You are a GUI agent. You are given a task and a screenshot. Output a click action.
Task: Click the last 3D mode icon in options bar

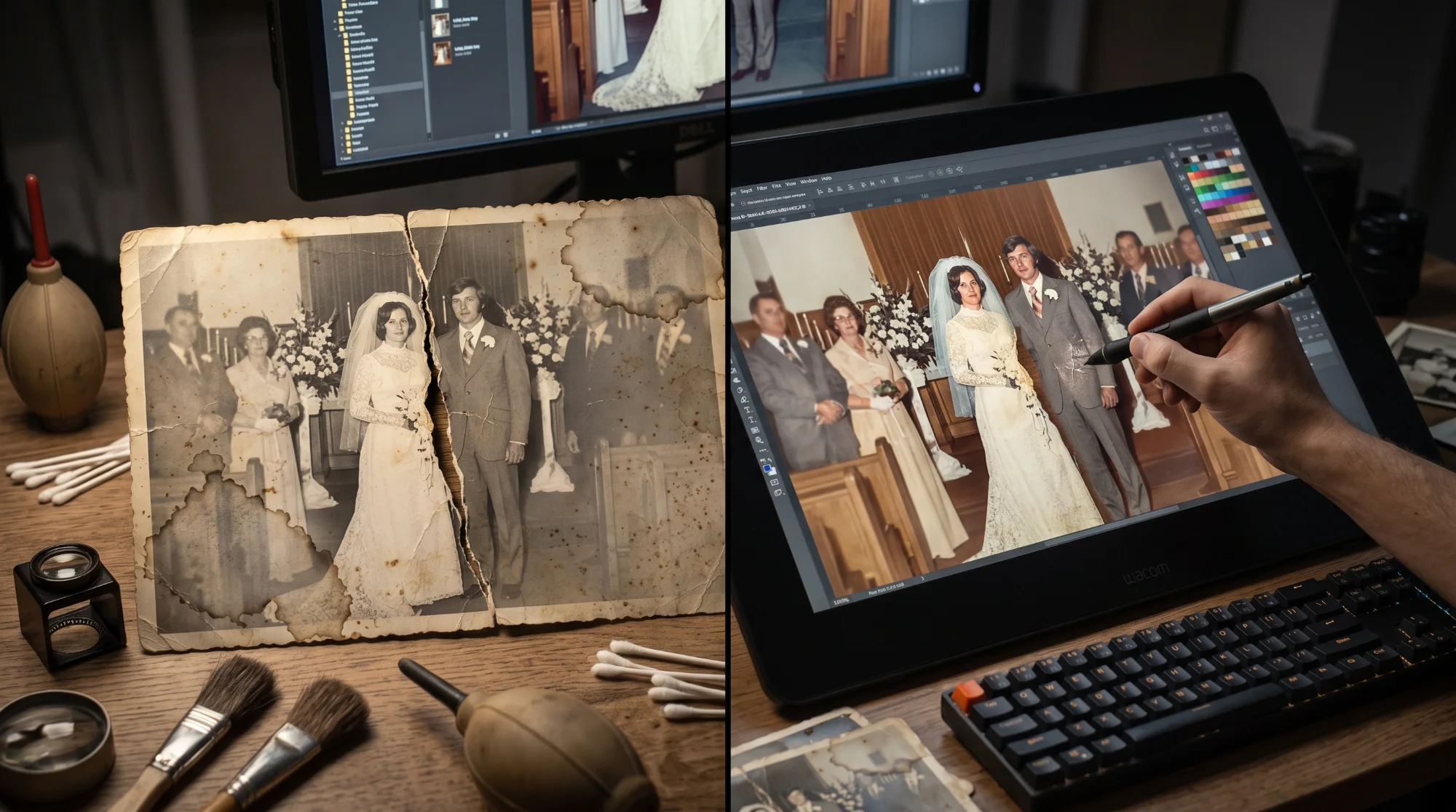pos(960,170)
